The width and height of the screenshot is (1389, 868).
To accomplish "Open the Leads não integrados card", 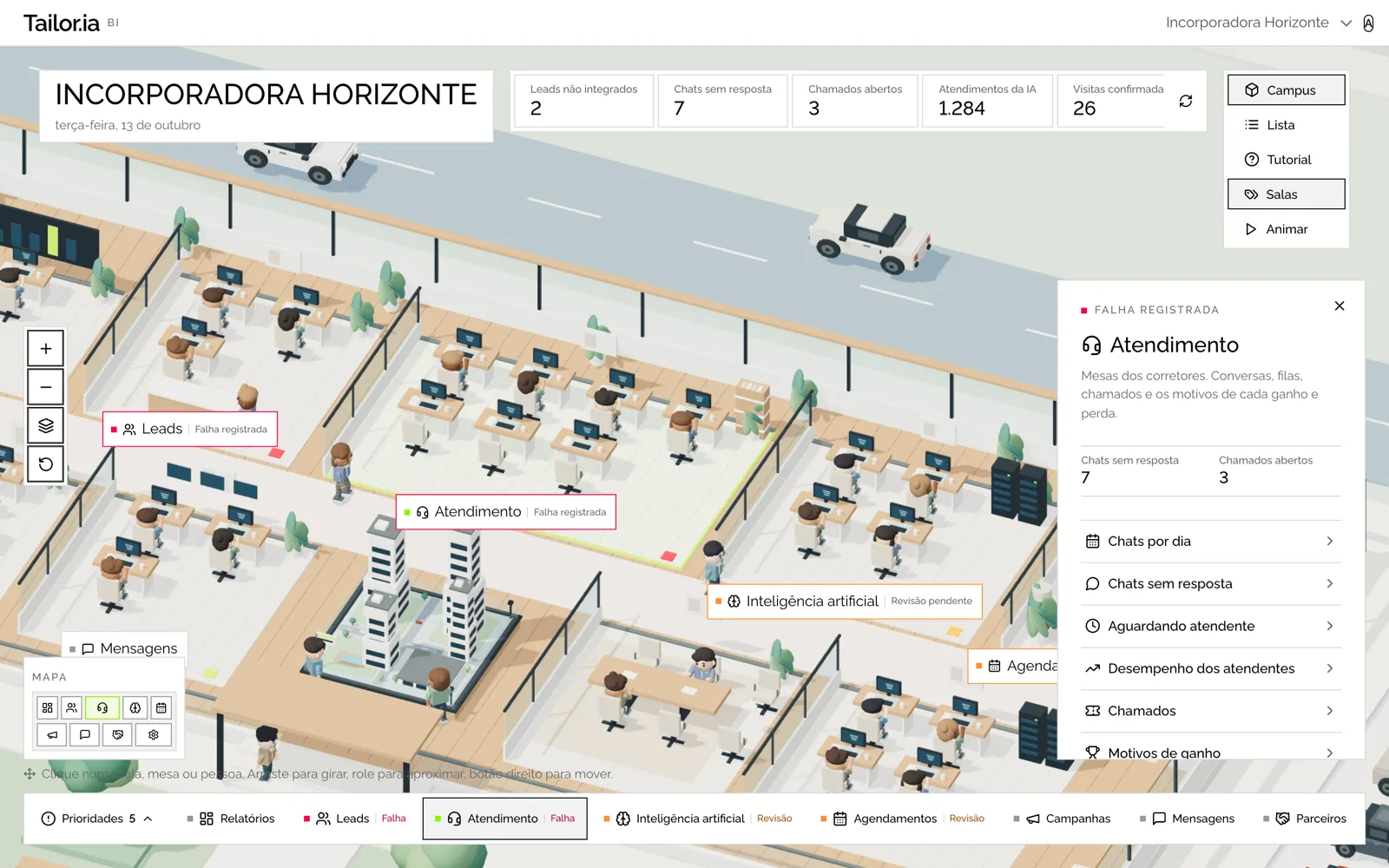I will (x=584, y=101).
